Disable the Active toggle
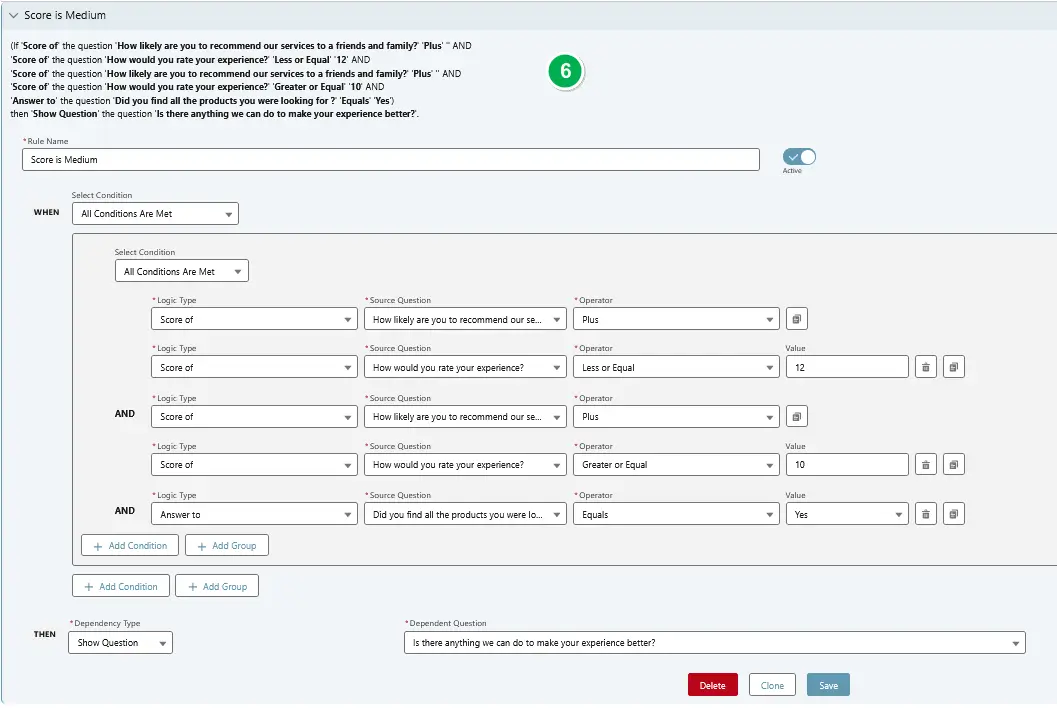This screenshot has width=1057, height=708. pyautogui.click(x=797, y=158)
